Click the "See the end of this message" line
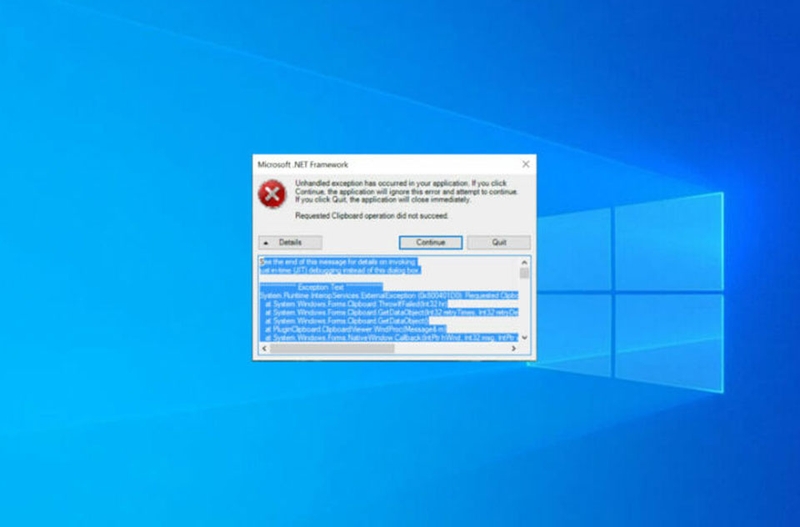800x527 pixels. pos(339,262)
